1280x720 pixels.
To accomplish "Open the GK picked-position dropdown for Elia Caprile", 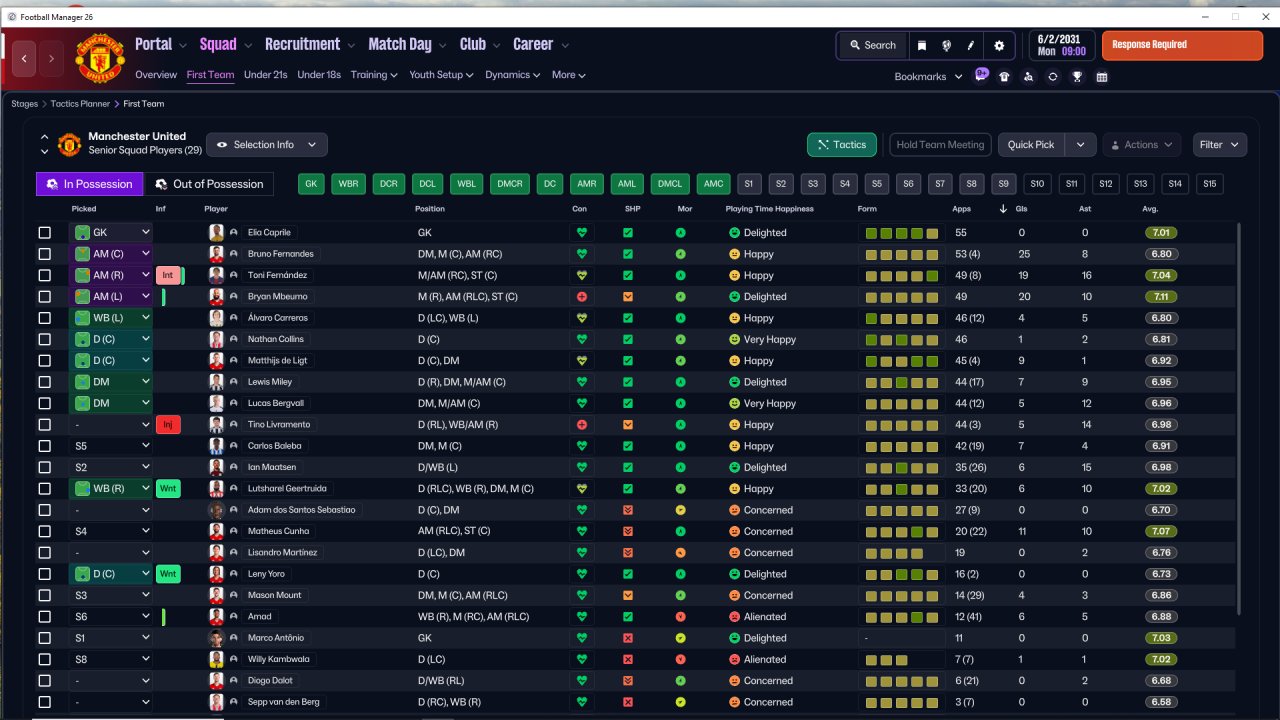I will (111, 233).
